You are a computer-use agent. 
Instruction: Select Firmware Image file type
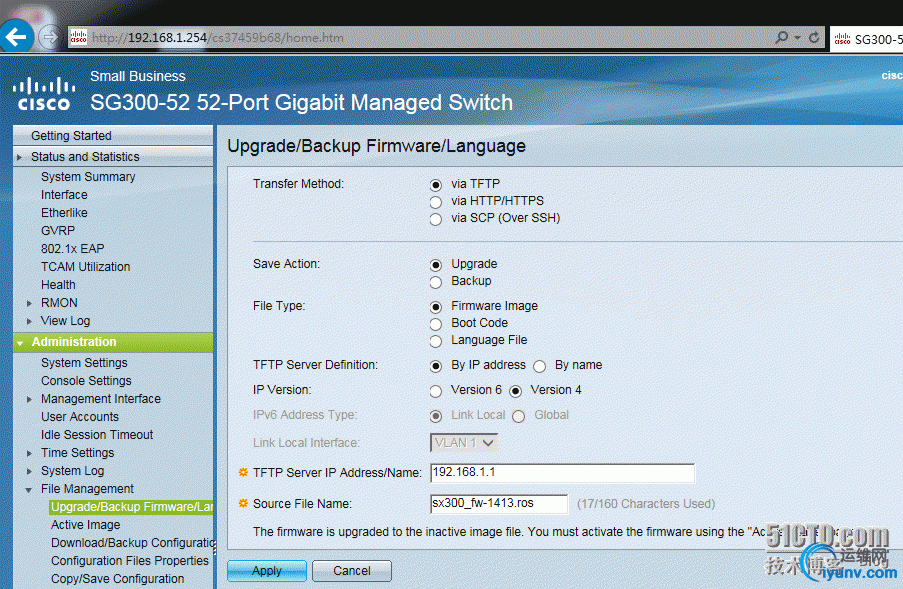(x=436, y=307)
